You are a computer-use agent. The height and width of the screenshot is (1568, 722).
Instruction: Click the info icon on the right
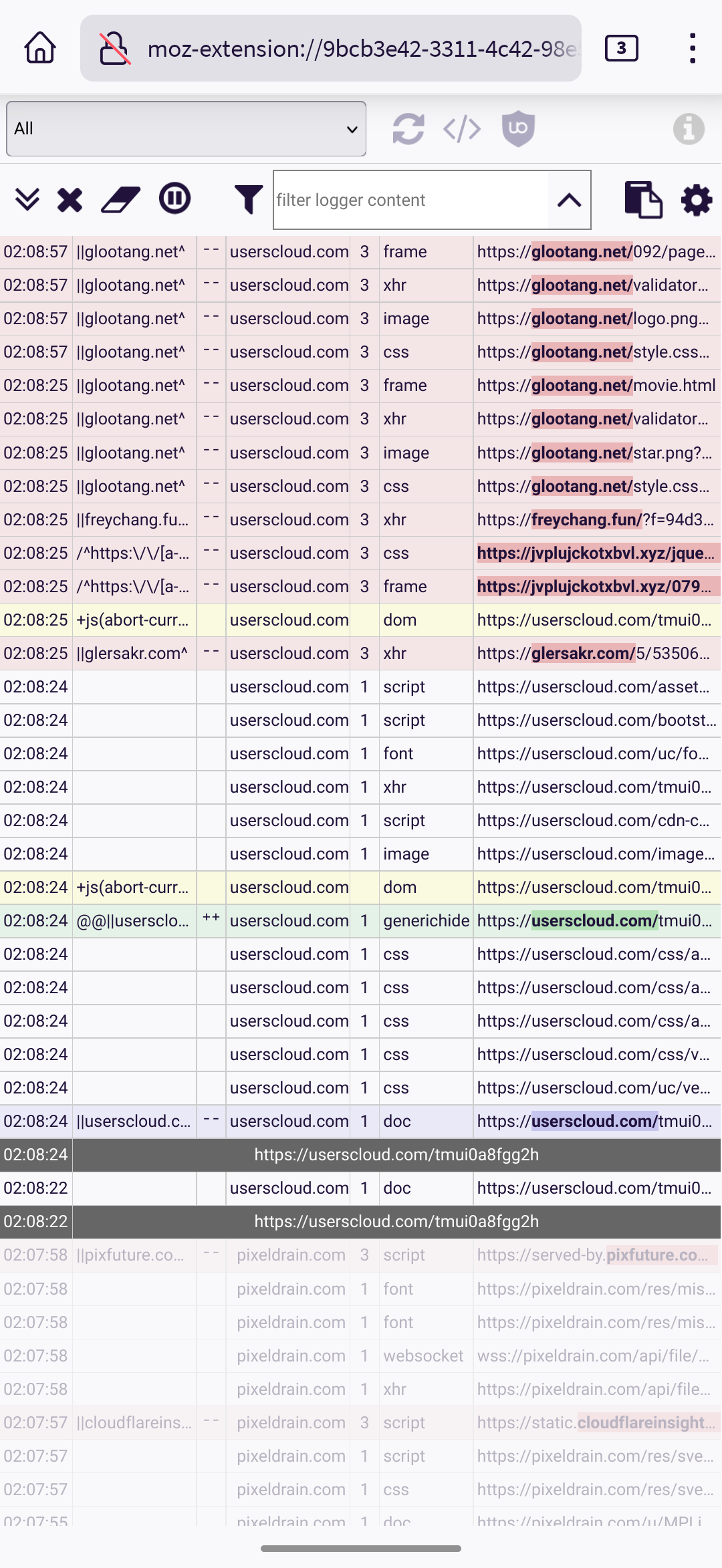pos(689,128)
